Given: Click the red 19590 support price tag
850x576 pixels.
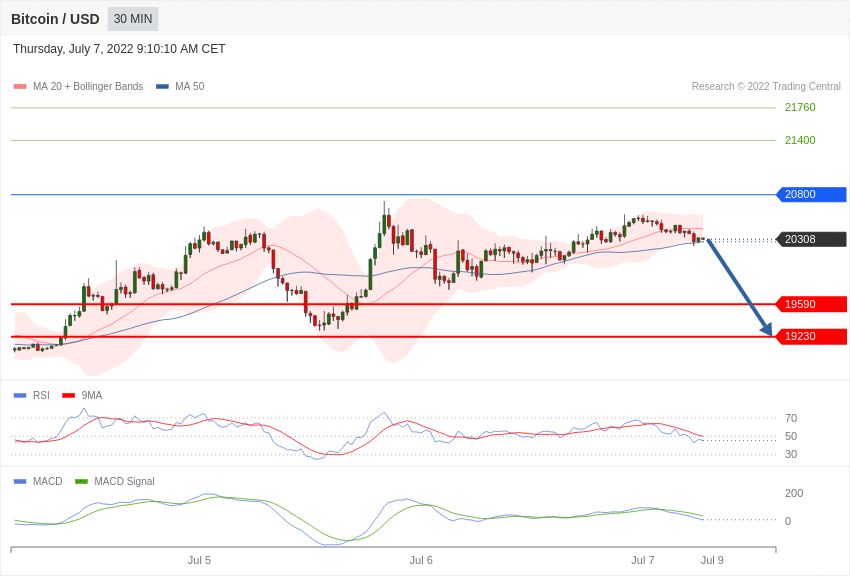Looking at the screenshot, I should 812,304.
